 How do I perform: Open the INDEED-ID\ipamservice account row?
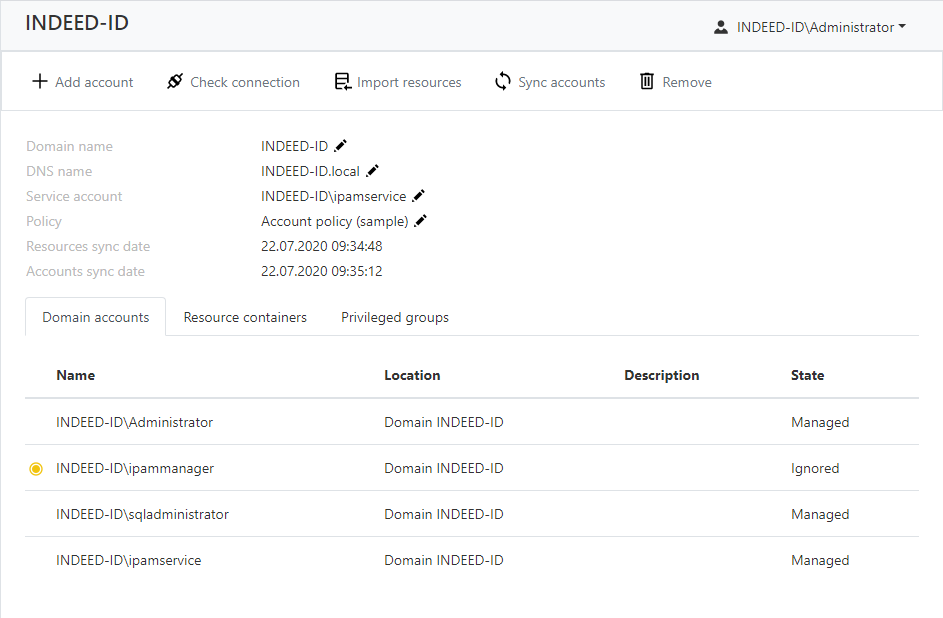[129, 561]
